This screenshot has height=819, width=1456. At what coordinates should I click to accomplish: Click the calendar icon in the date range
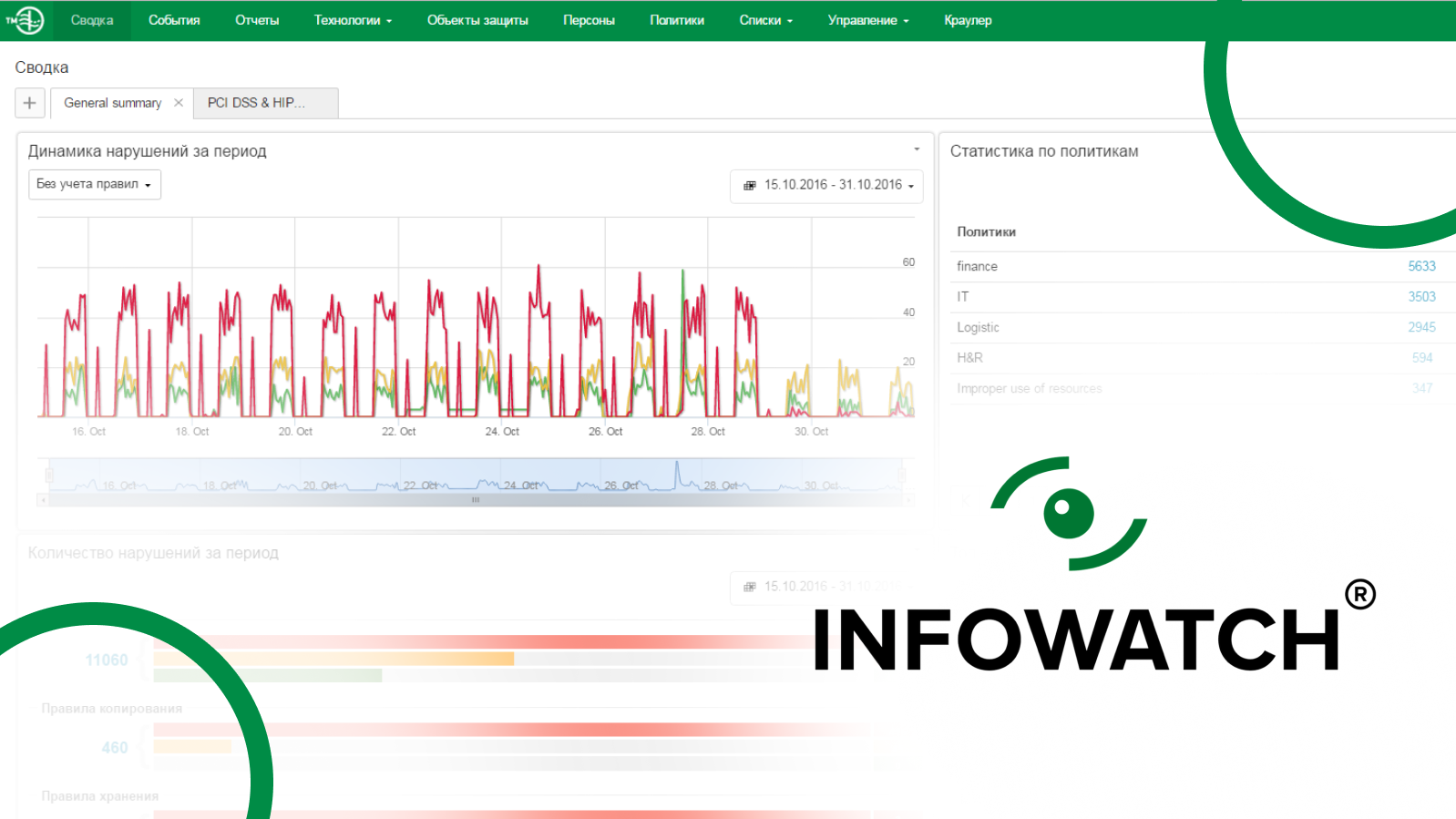(750, 186)
